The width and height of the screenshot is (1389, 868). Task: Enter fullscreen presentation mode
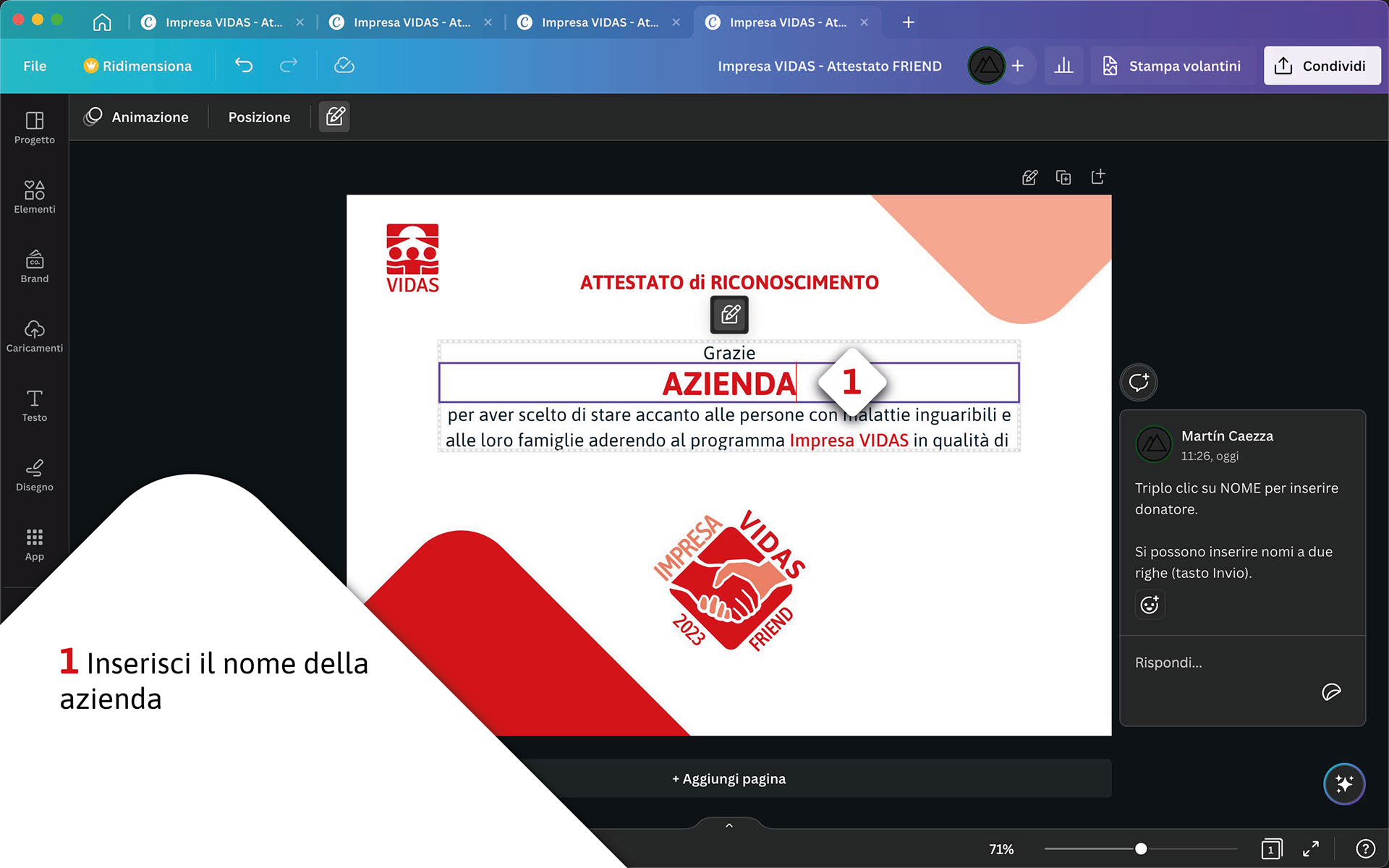(1311, 848)
